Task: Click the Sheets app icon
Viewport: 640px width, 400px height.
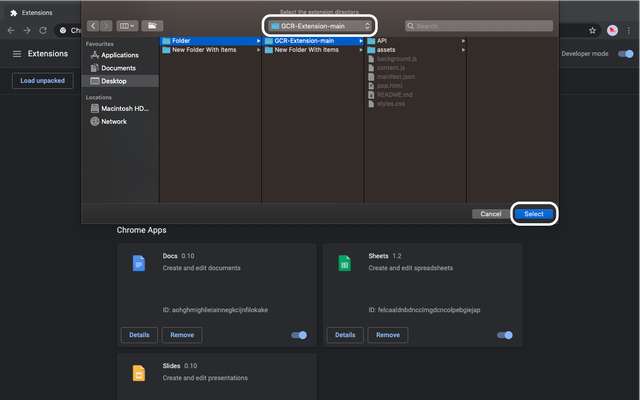Action: click(x=344, y=263)
